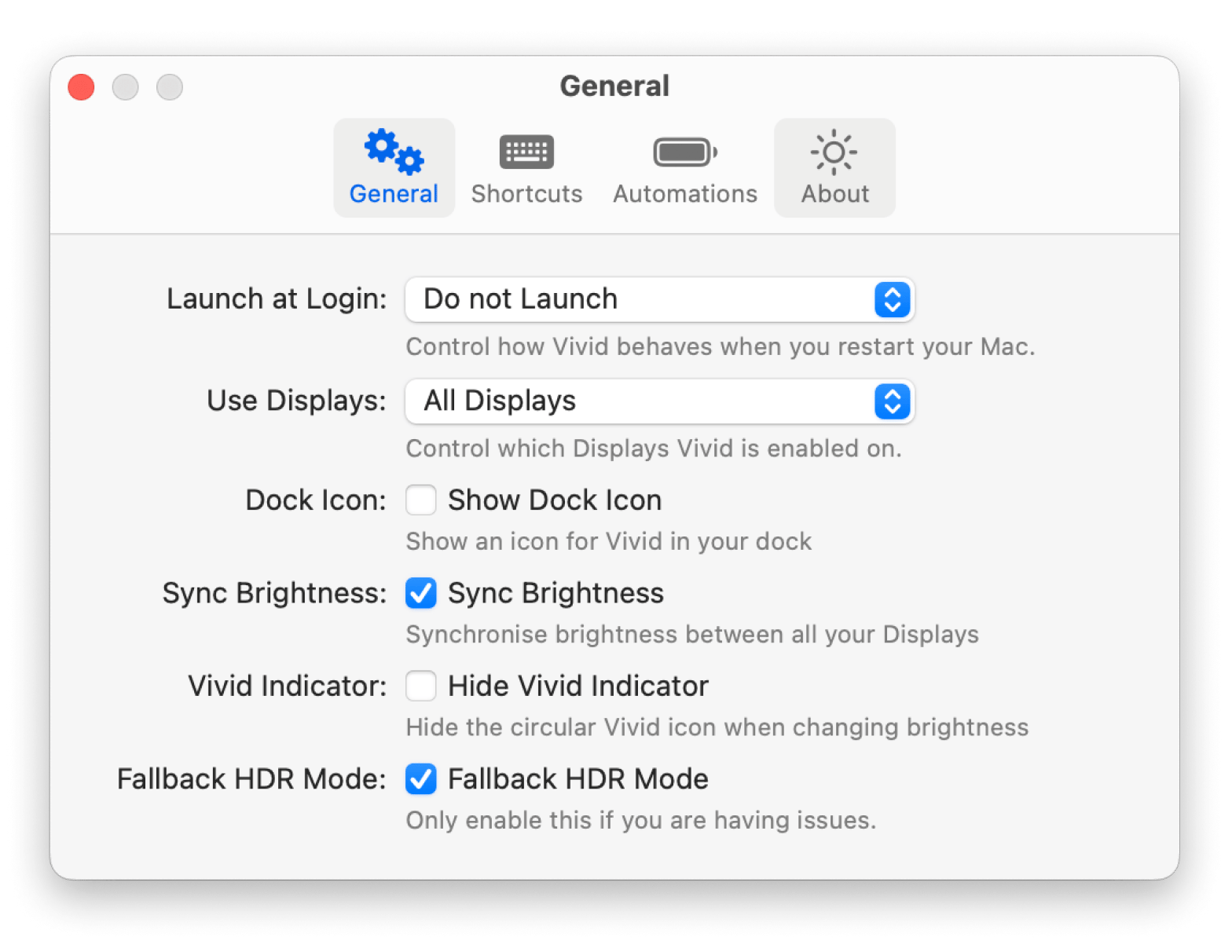Disable the Fallback HDR Mode checkbox
Screen dimensions: 1232x952
421,779
